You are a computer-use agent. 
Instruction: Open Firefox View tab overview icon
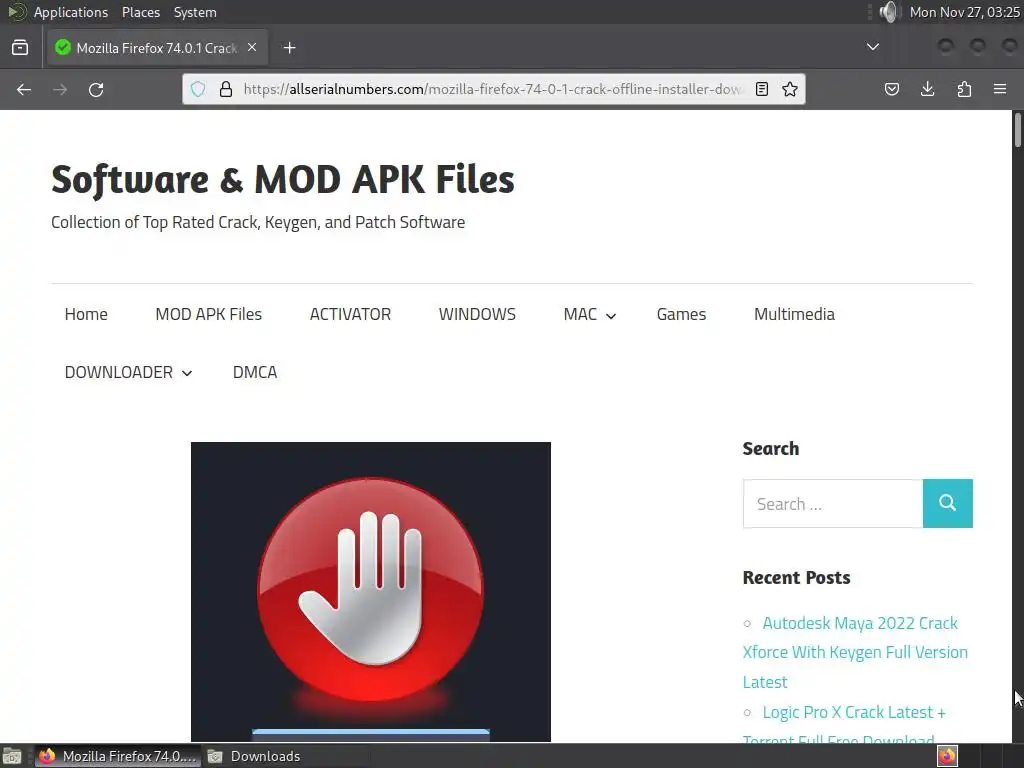click(20, 48)
